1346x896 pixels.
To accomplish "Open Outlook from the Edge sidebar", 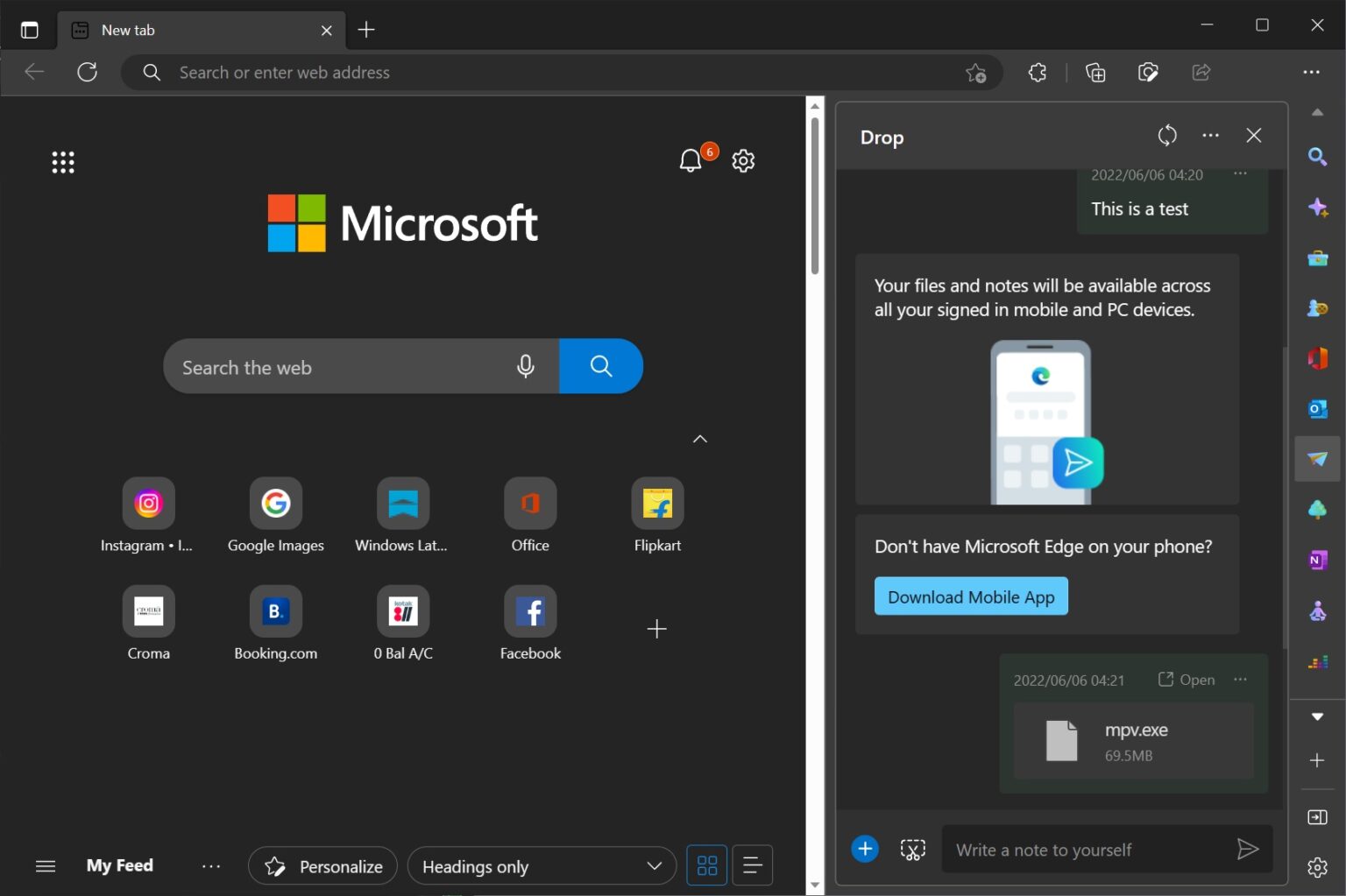I will click(x=1318, y=408).
